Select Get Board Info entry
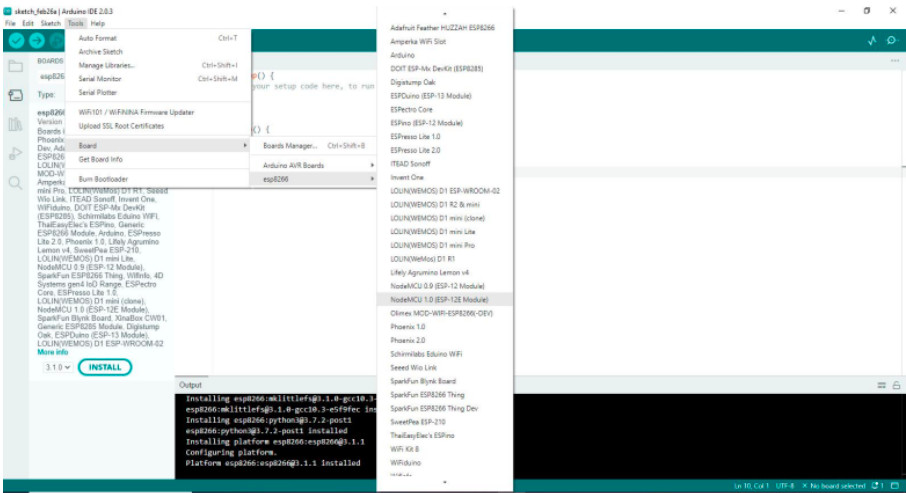This screenshot has width=906, height=493. click(x=158, y=160)
